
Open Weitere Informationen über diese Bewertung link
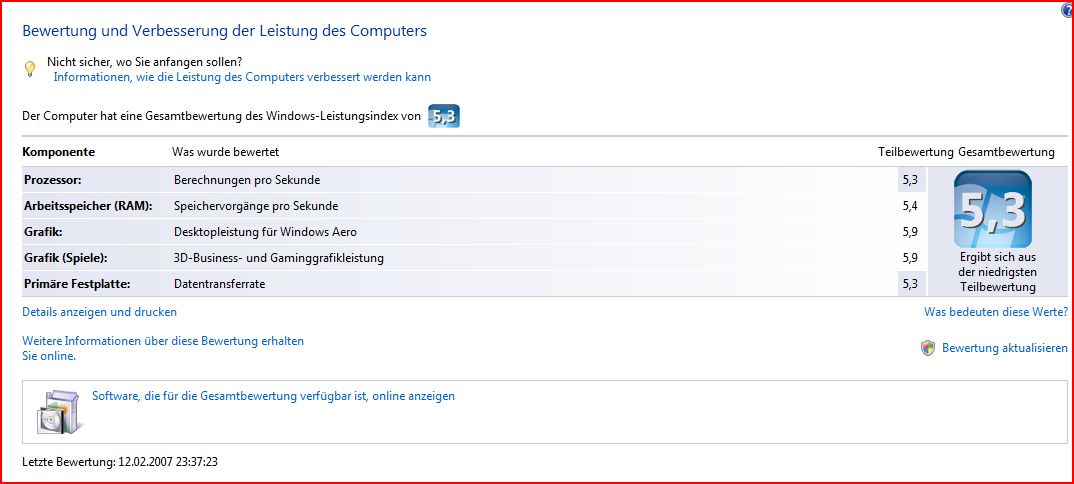[x=163, y=348]
